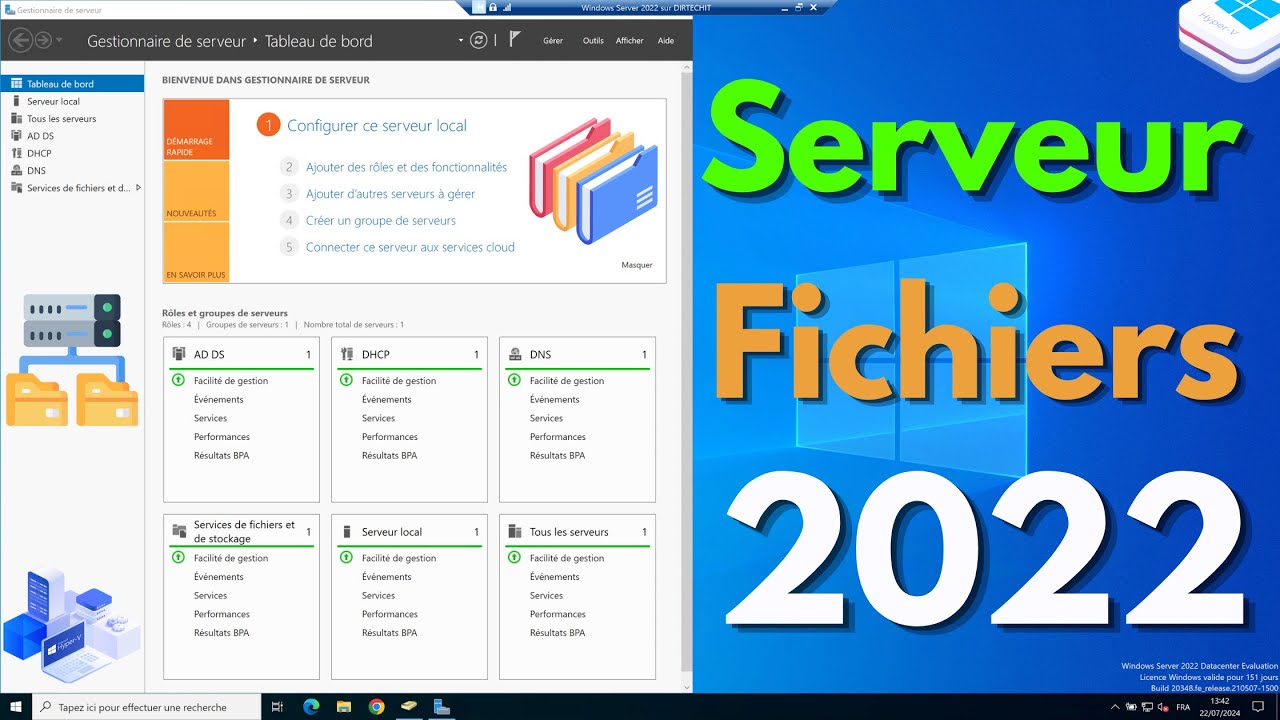Expand Services de fichiers sidebar arrow
This screenshot has width=1280, height=720.
click(138, 188)
